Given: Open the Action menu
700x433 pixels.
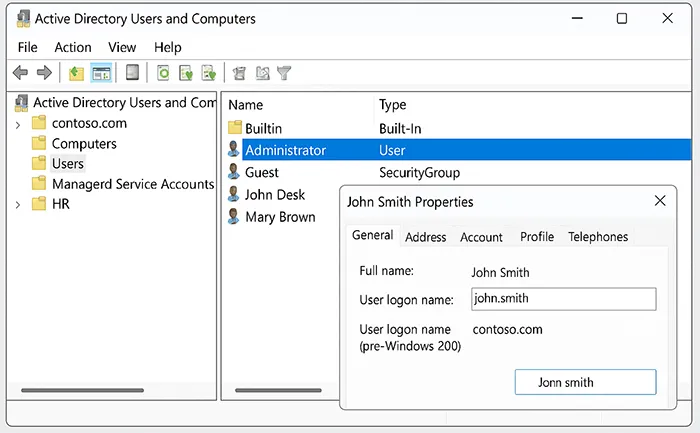Looking at the screenshot, I should (73, 47).
